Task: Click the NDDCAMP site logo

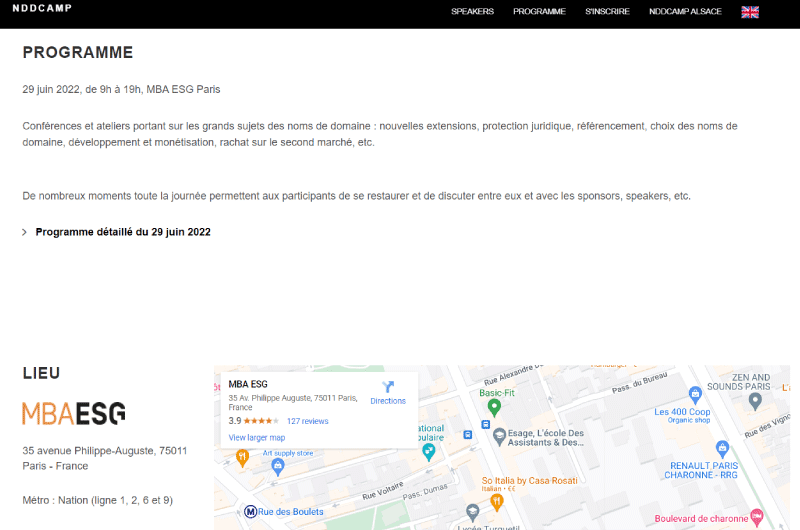Action: tap(42, 8)
